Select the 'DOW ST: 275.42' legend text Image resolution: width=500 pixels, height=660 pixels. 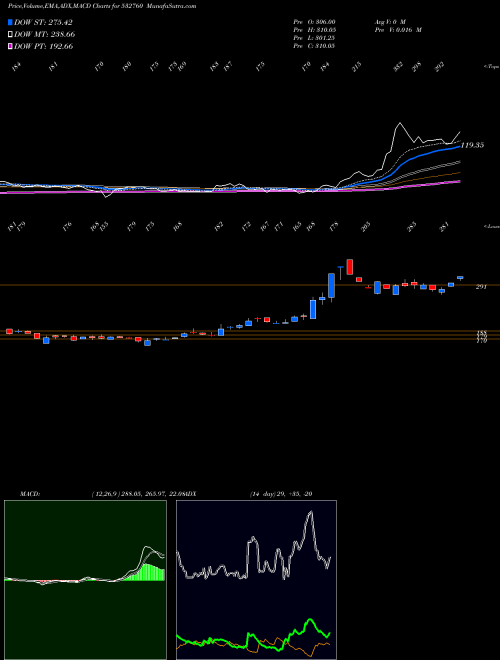pyautogui.click(x=43, y=22)
